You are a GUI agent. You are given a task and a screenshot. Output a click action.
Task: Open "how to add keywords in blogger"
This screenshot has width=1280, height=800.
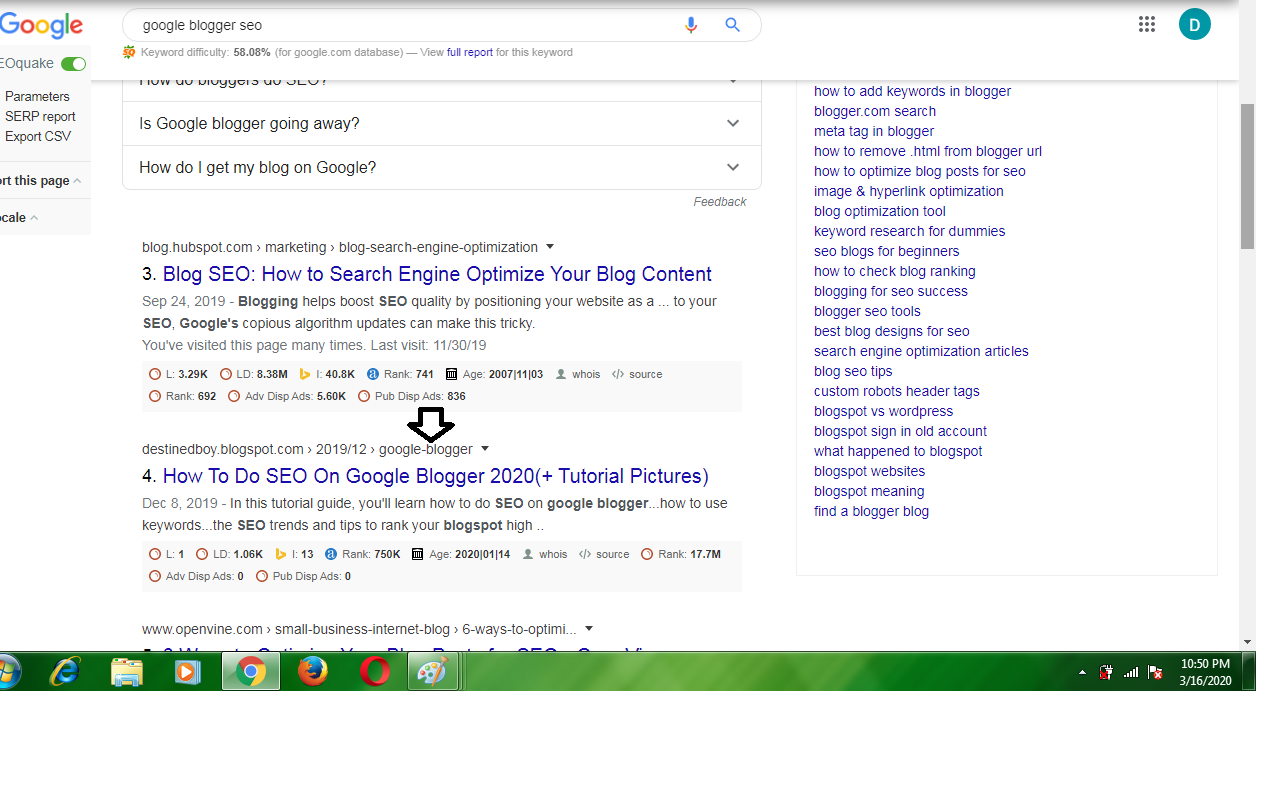tap(912, 91)
